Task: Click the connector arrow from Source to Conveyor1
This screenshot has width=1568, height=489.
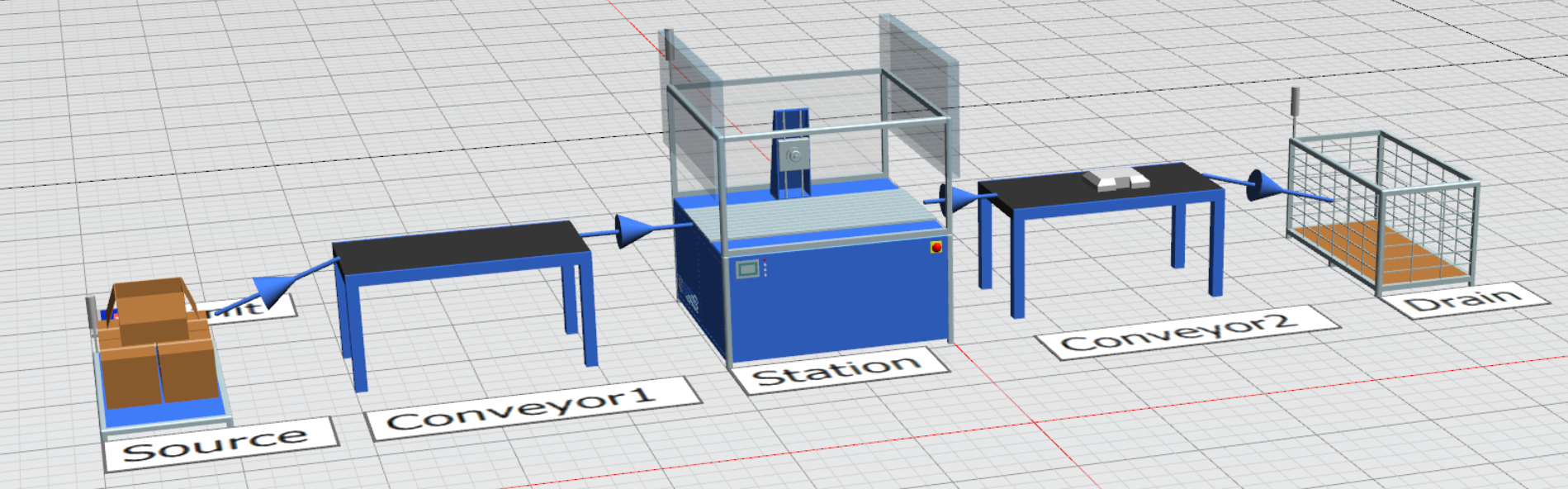Action: pos(272,289)
